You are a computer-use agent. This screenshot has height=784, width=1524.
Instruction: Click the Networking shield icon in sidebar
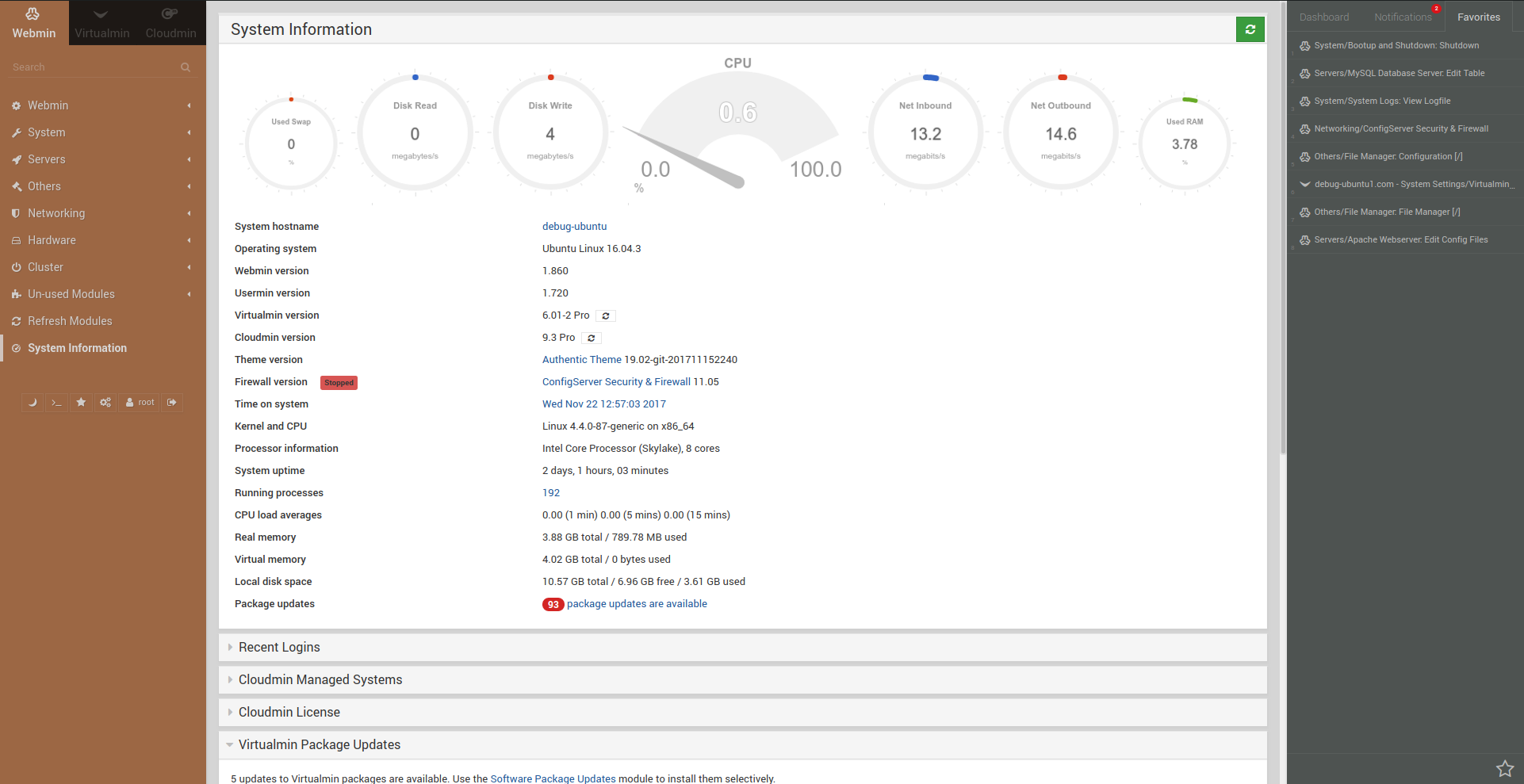(x=16, y=213)
